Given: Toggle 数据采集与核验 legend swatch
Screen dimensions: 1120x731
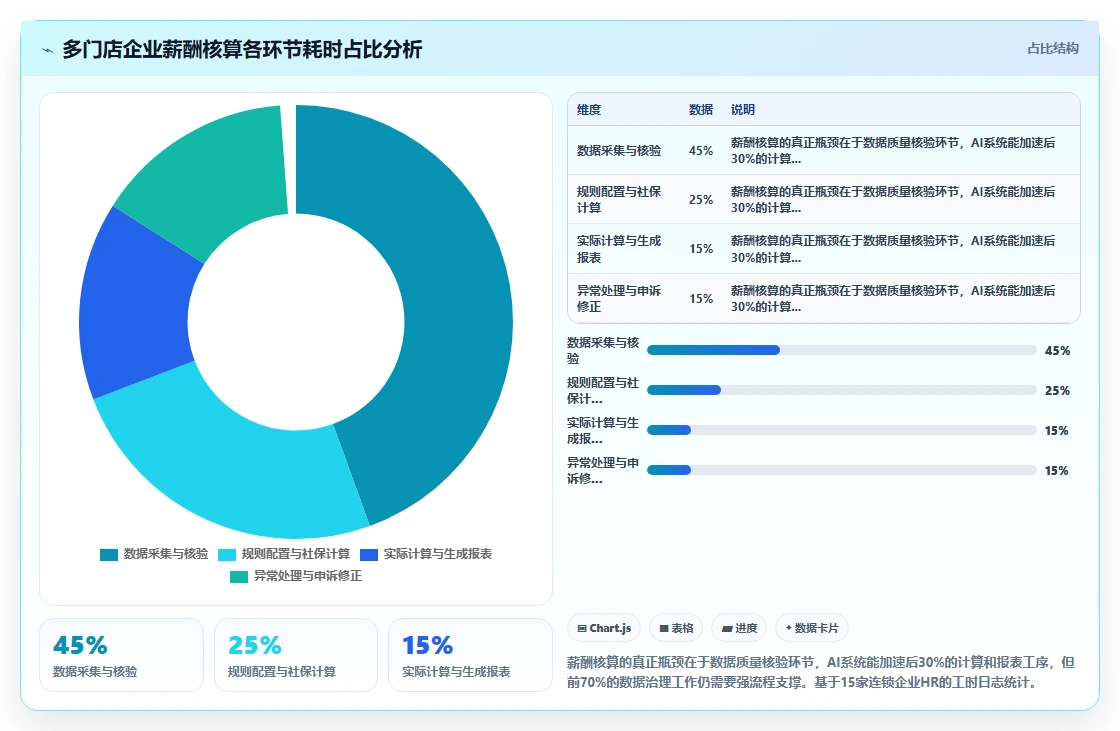Looking at the screenshot, I should pyautogui.click(x=109, y=555).
